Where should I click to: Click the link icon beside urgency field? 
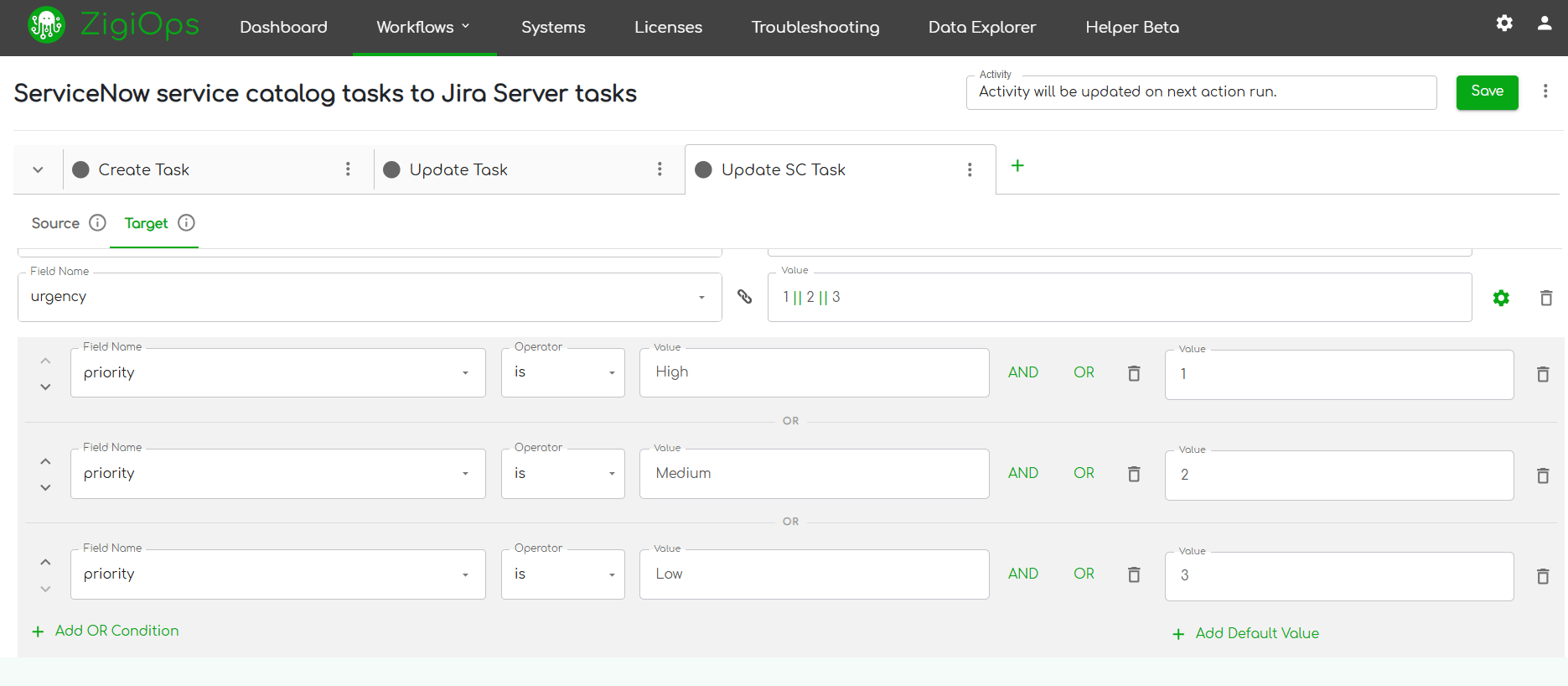(x=744, y=296)
